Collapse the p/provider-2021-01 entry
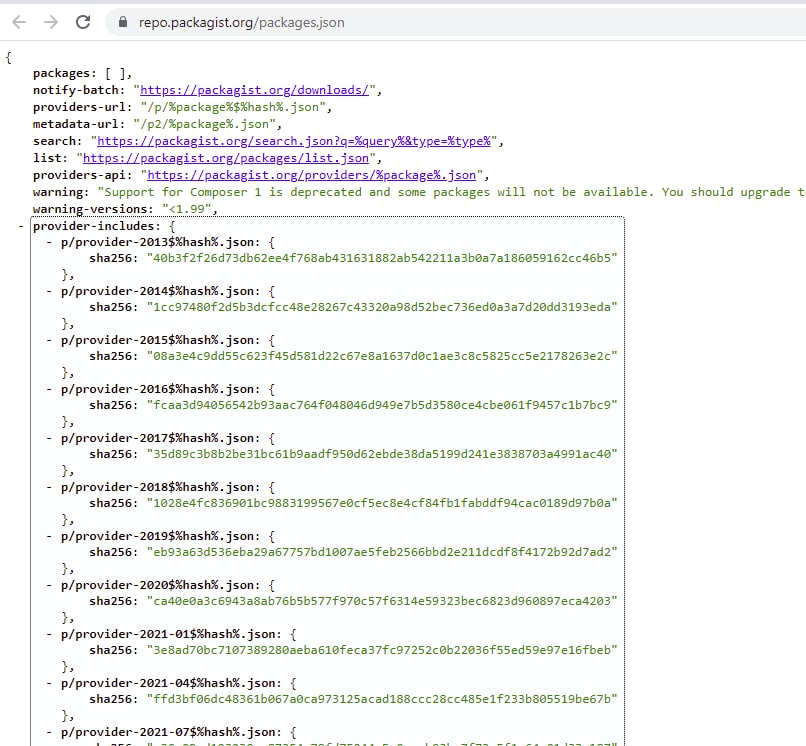This screenshot has height=746, width=806. click(49, 634)
